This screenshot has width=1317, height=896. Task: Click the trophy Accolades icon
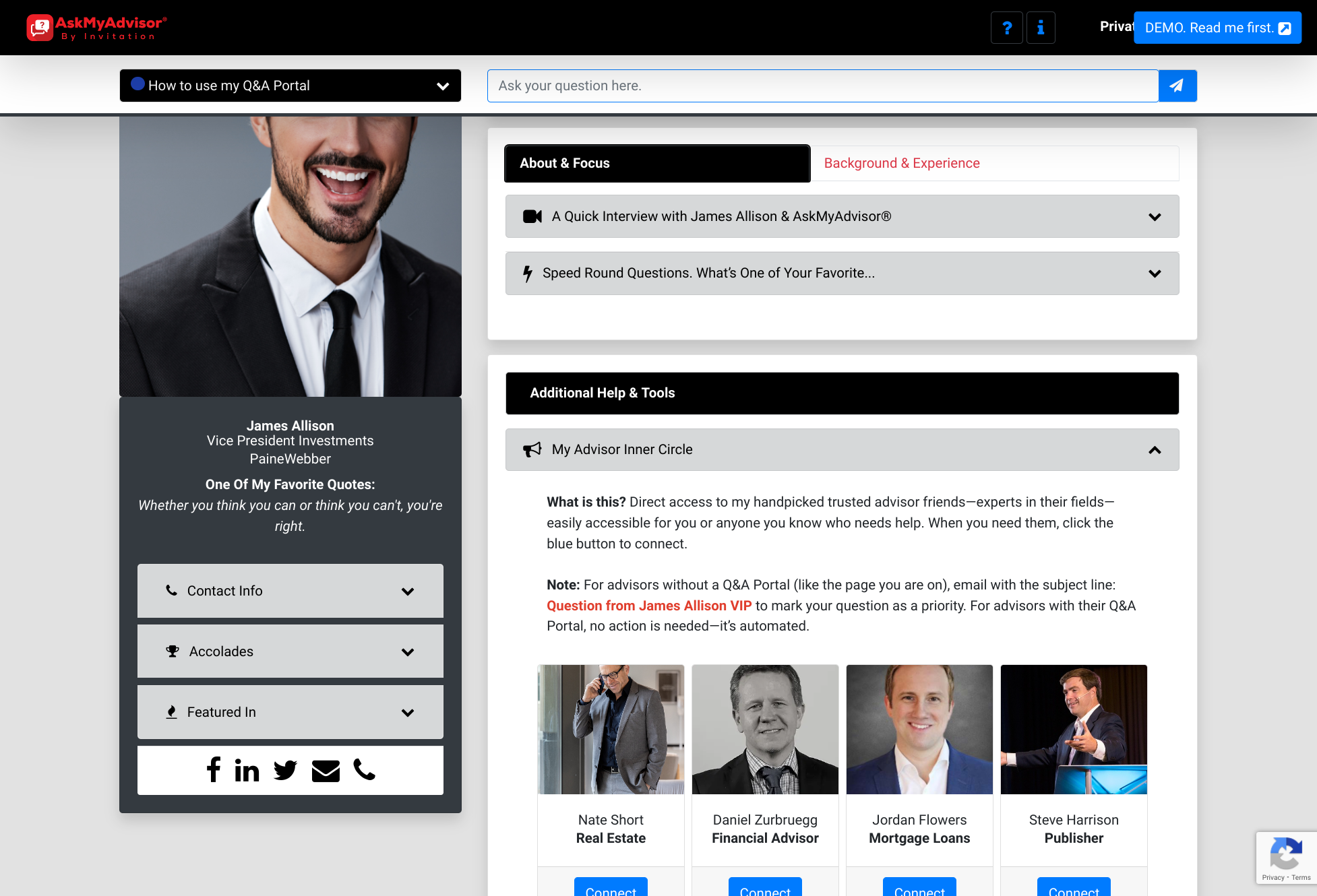[x=173, y=651]
